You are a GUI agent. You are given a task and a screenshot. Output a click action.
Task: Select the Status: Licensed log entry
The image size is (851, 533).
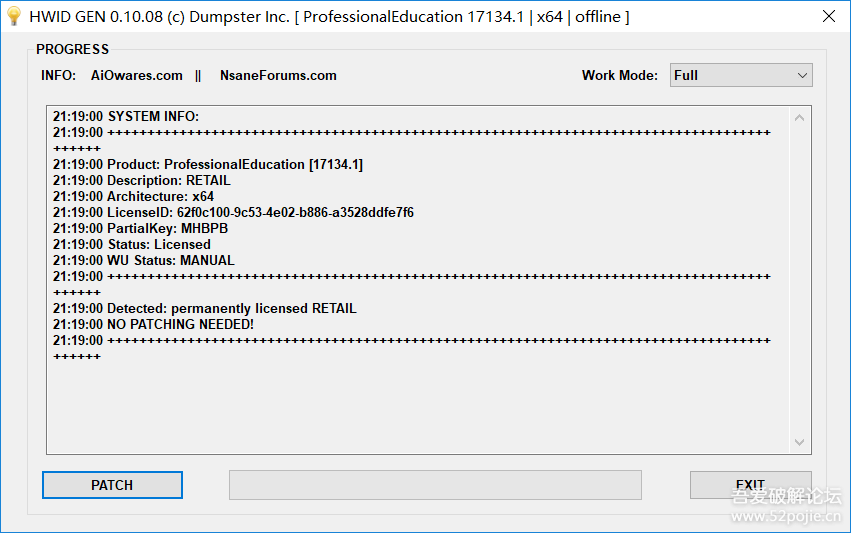click(x=132, y=244)
